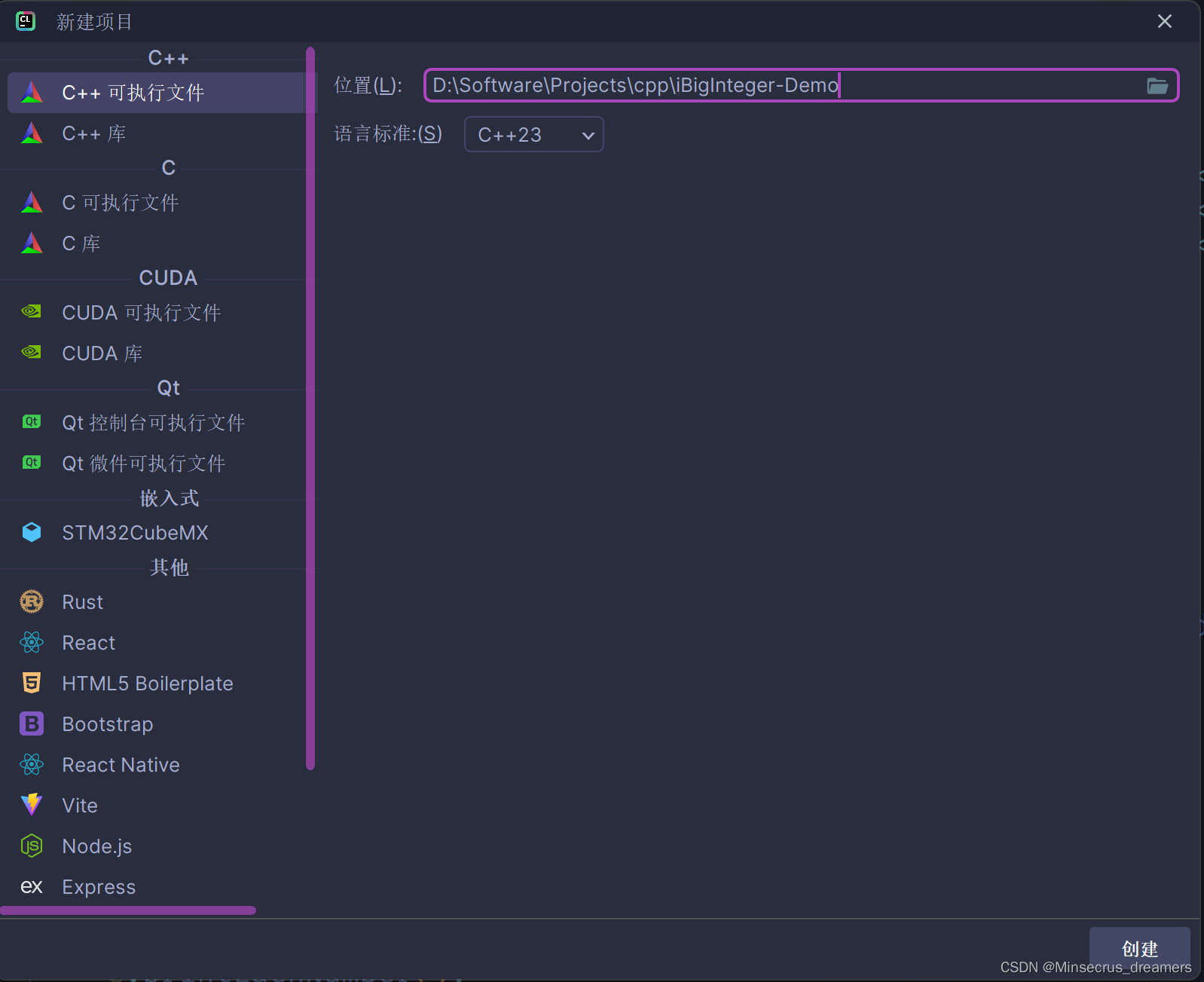Click the Qt icon for Qt 控制台可执行文件
This screenshot has width=1204, height=982.
(32, 421)
